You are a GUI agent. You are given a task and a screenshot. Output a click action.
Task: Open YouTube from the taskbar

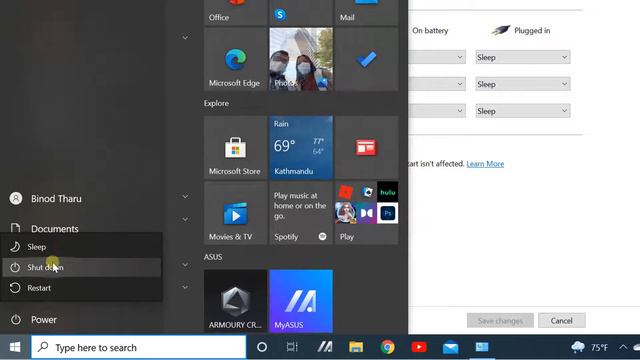click(x=419, y=347)
